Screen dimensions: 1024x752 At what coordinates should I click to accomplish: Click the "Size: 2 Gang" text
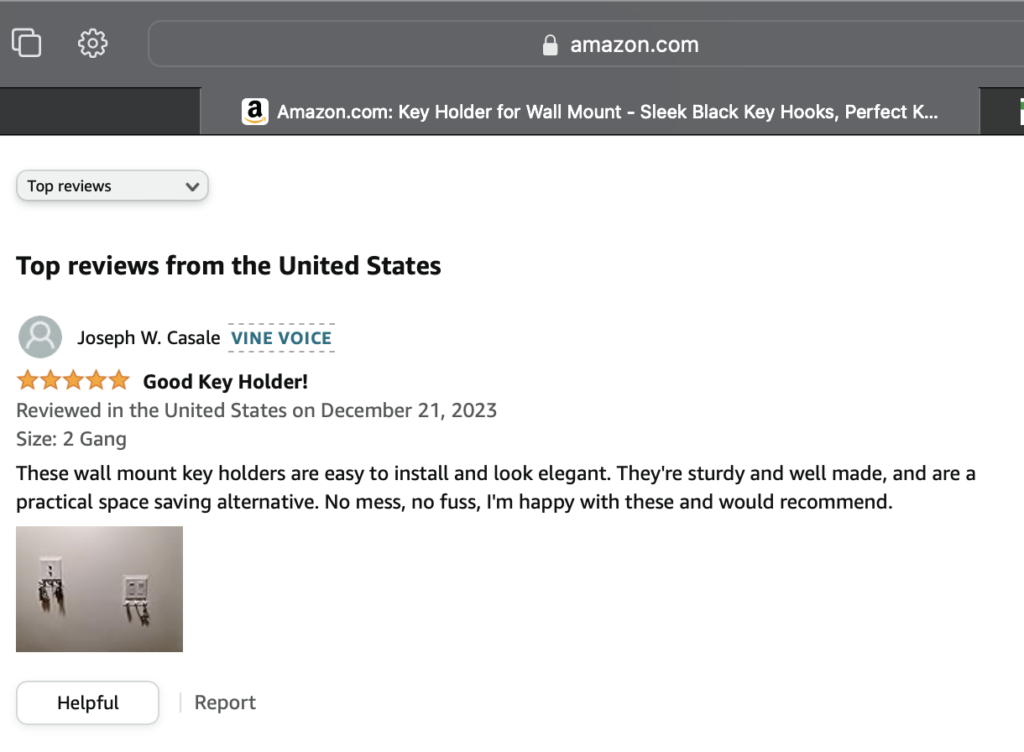(x=71, y=438)
